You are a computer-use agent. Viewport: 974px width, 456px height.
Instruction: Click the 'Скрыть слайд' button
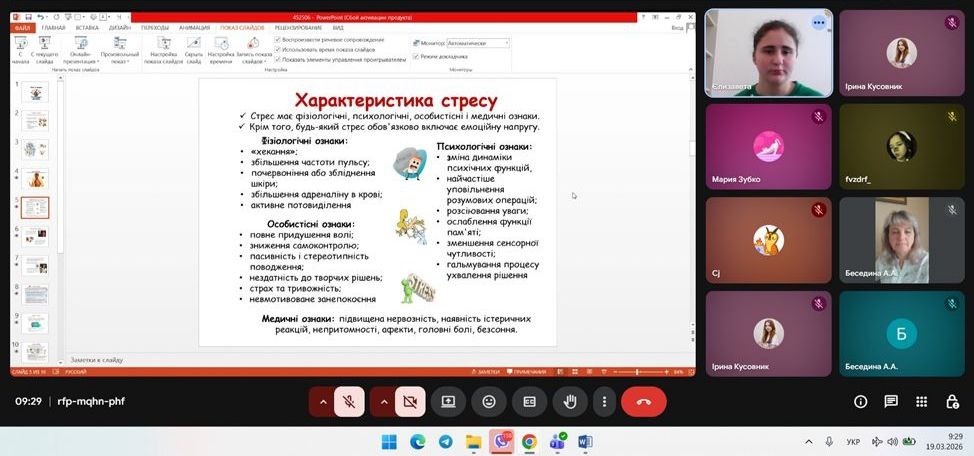tap(193, 51)
